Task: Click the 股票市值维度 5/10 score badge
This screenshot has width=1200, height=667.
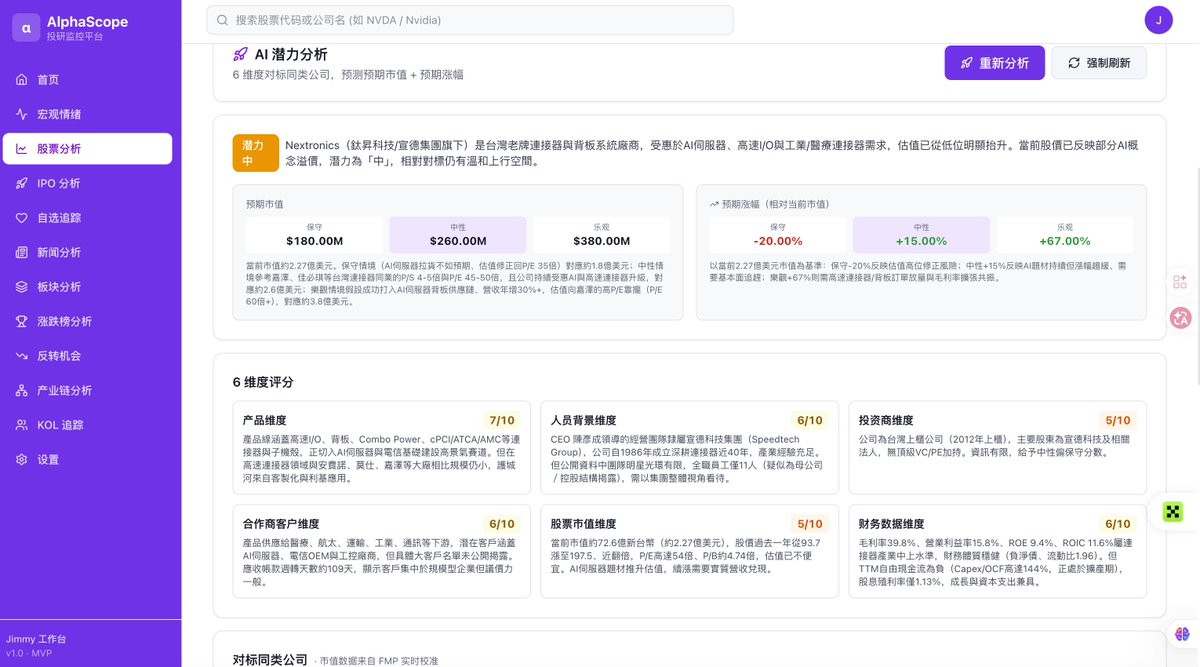Action: coord(810,524)
